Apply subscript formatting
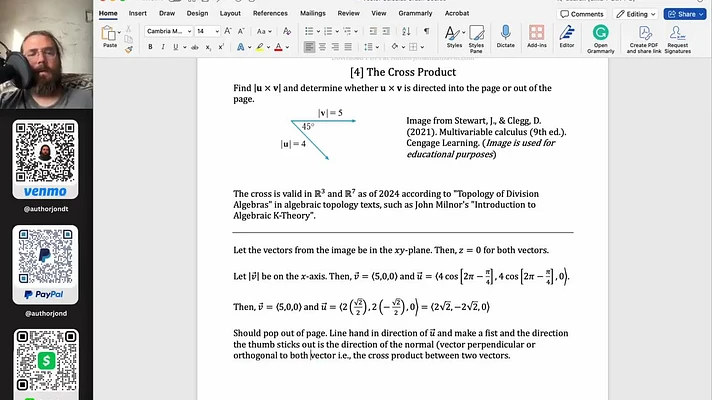 (x=208, y=47)
